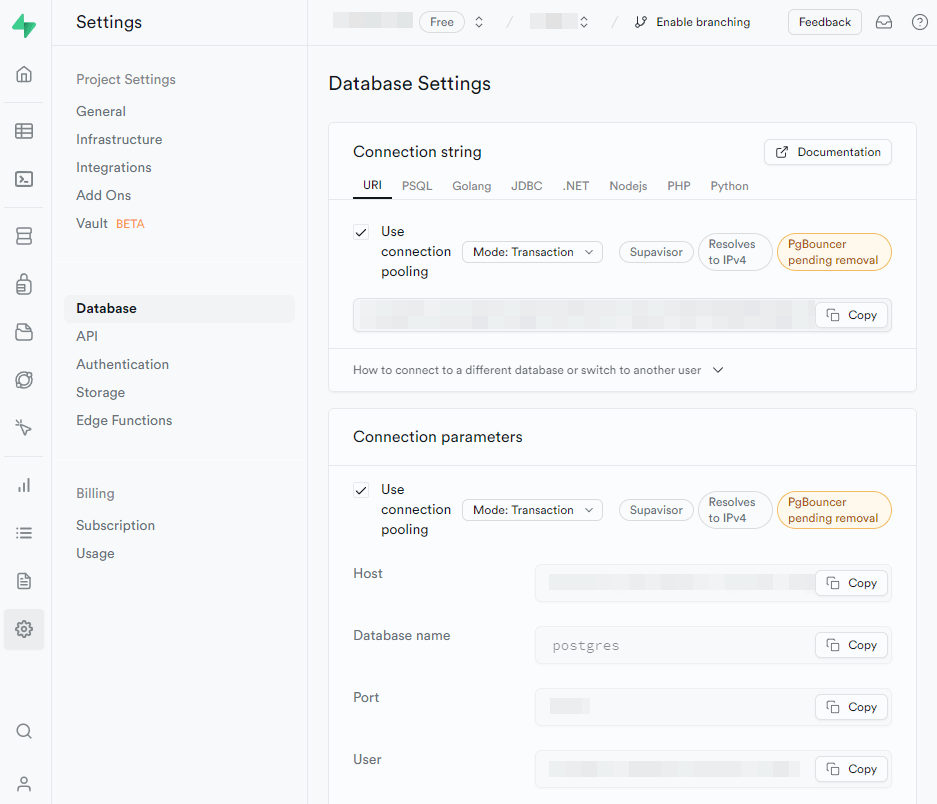
Task: Click the Feedback button
Action: (x=825, y=22)
